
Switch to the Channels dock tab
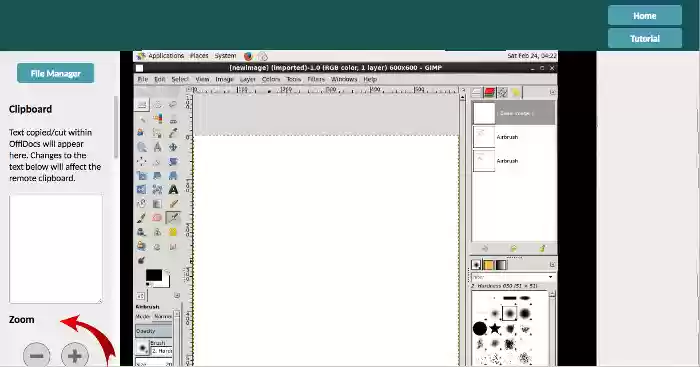tap(490, 92)
